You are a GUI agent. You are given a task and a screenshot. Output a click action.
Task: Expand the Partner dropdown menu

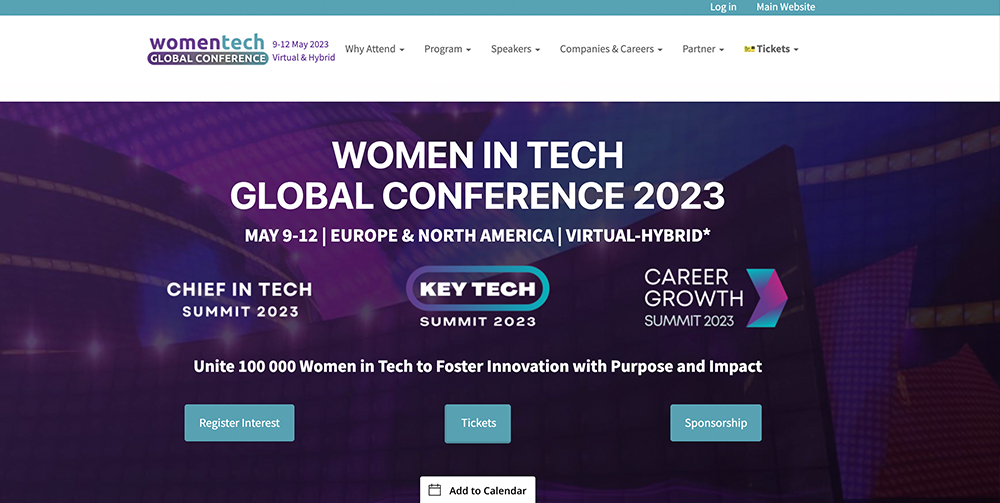pos(703,49)
